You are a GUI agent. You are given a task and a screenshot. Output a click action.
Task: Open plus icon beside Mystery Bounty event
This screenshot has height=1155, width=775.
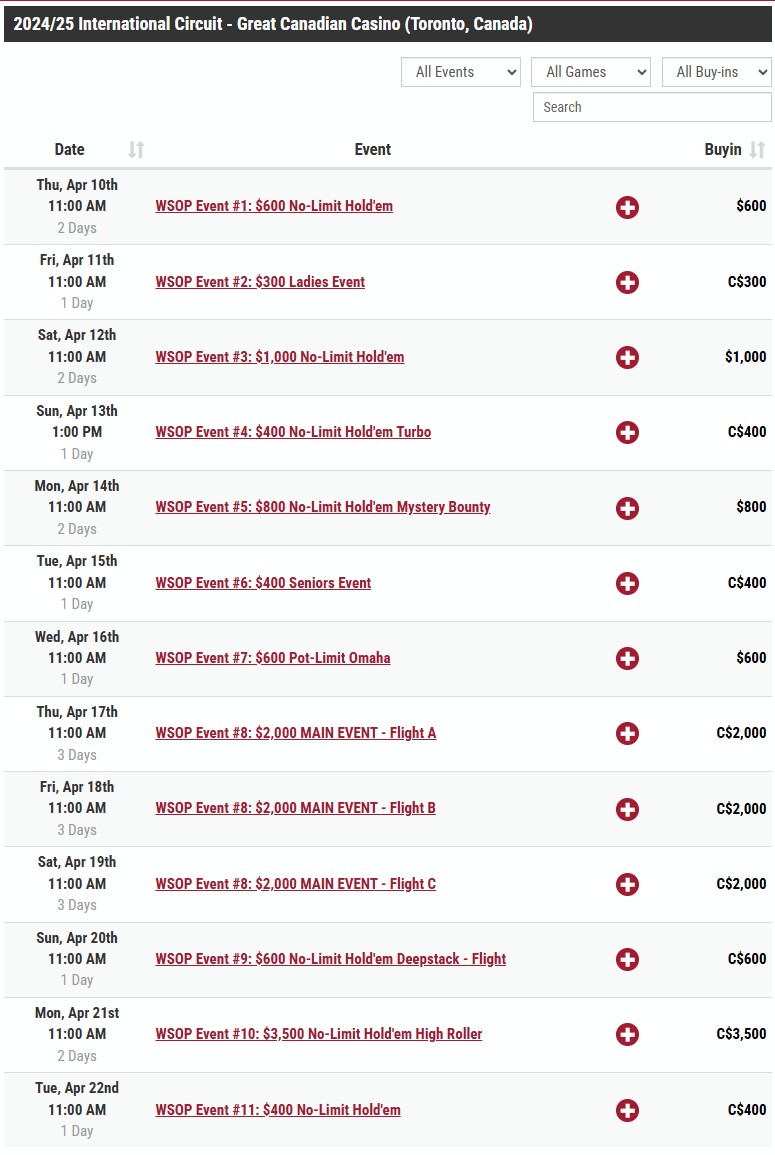click(627, 508)
